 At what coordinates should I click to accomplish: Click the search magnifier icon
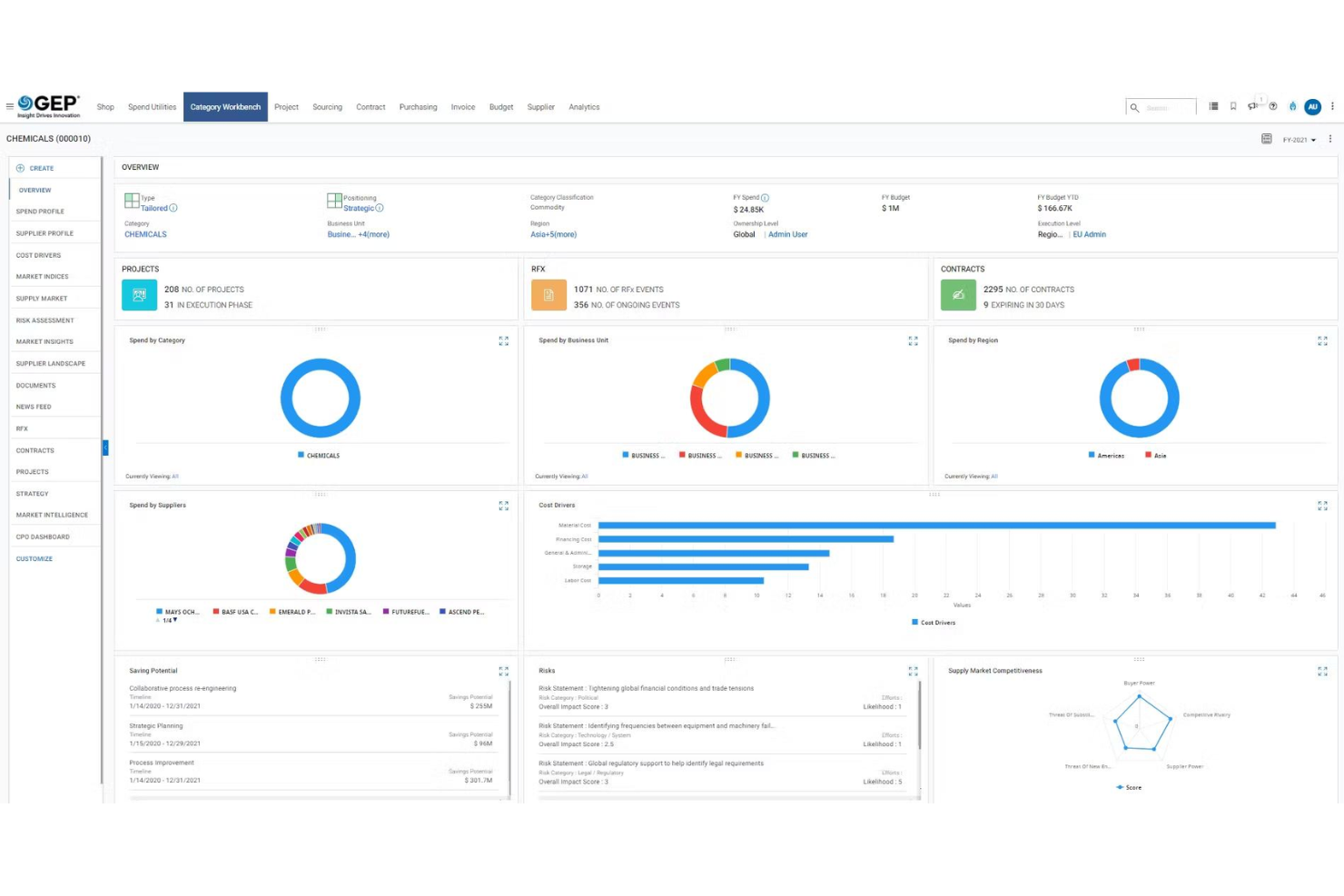pyautogui.click(x=1134, y=107)
